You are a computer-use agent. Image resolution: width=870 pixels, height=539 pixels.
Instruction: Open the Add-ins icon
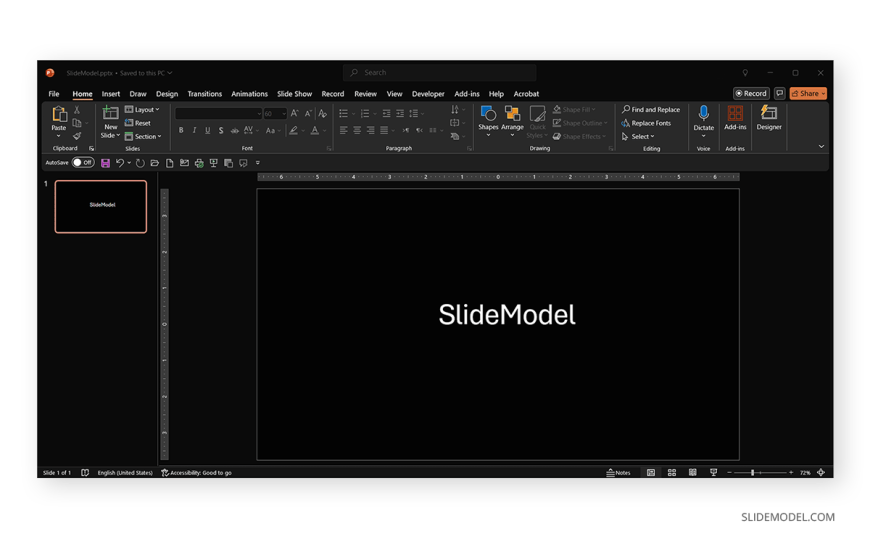[x=735, y=113]
